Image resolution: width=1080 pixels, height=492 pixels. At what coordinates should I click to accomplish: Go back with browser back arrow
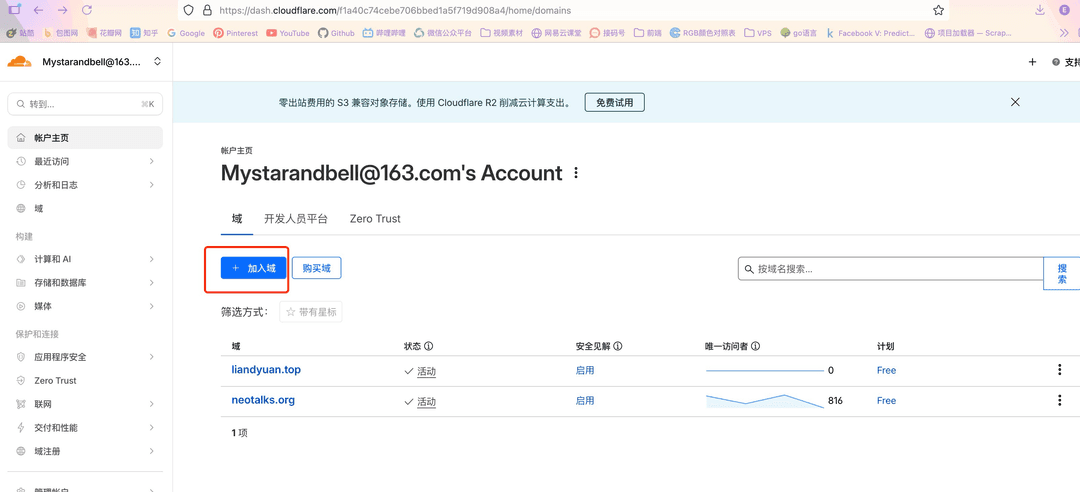38,10
